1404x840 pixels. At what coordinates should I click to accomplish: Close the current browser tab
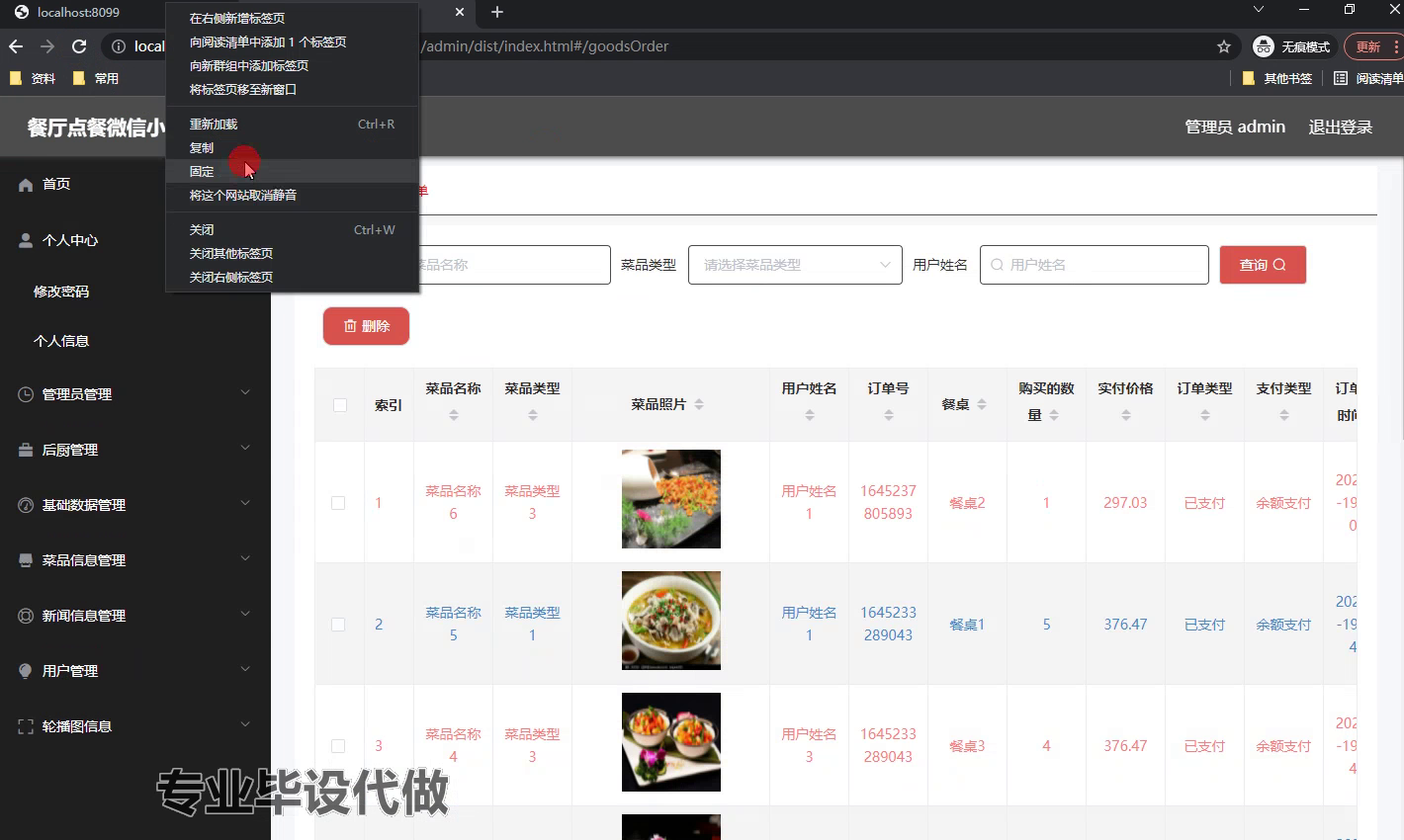(x=460, y=12)
